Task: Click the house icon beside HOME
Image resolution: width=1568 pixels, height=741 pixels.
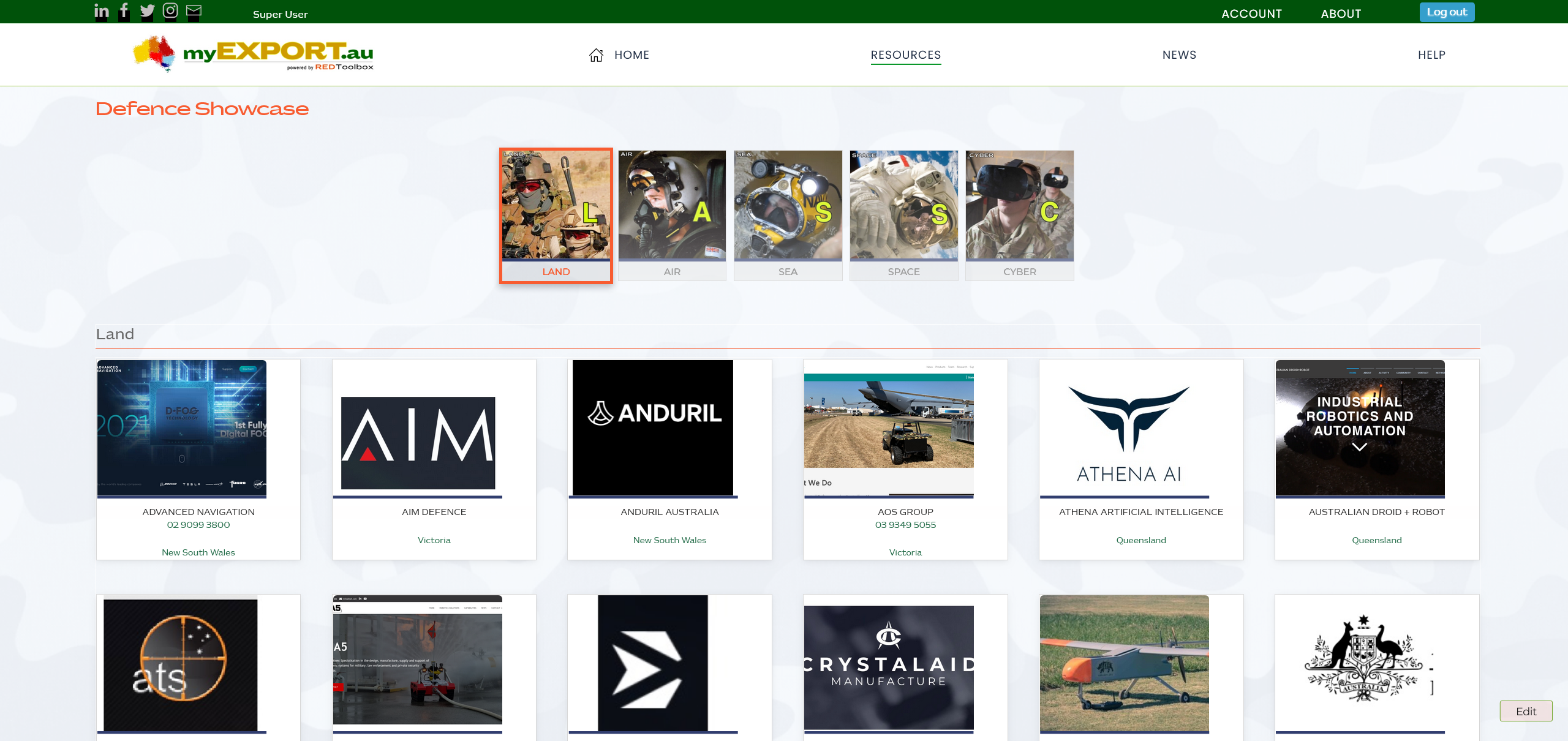Action: pyautogui.click(x=596, y=55)
